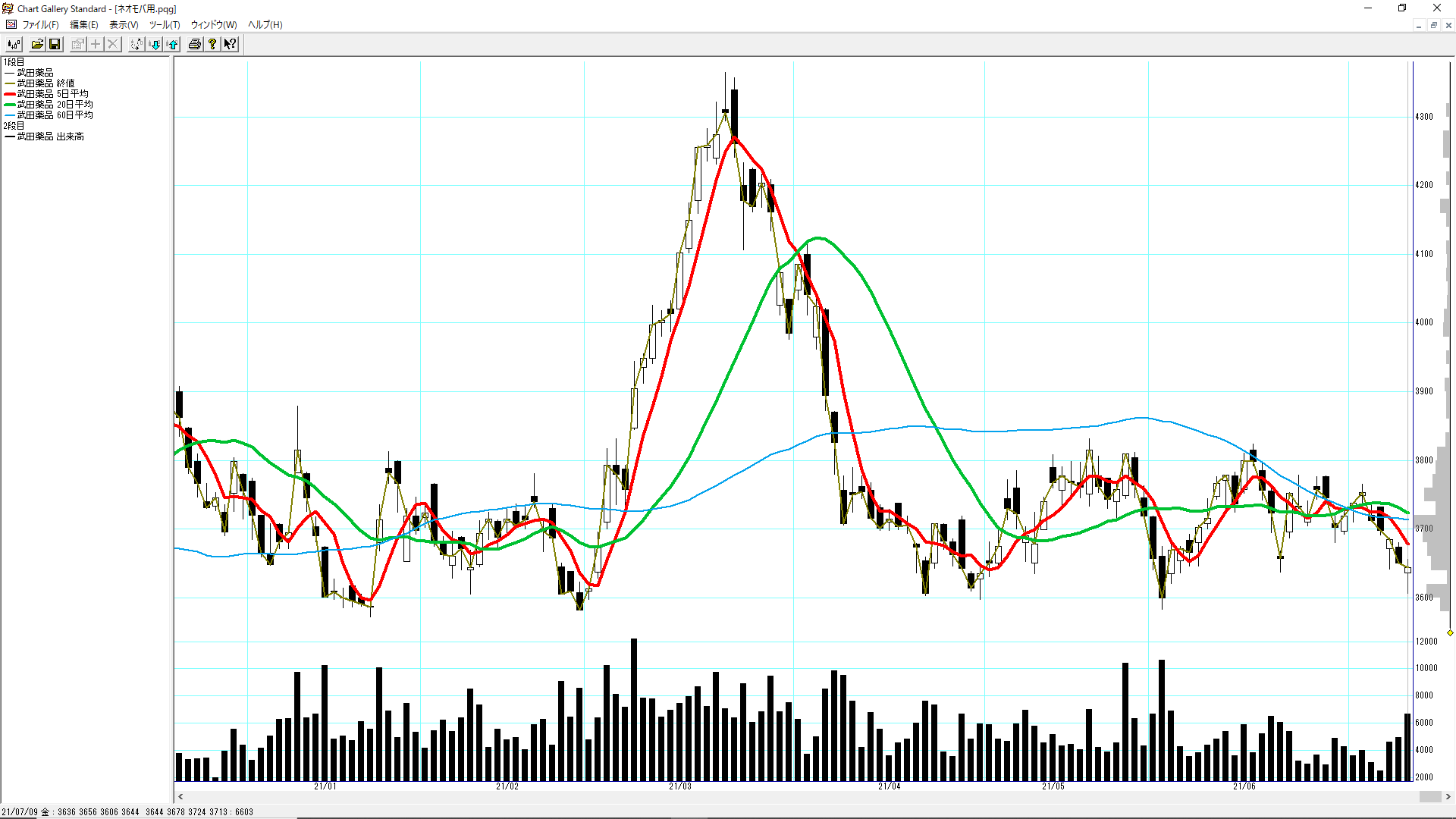Print the chart with the printer icon

195,44
